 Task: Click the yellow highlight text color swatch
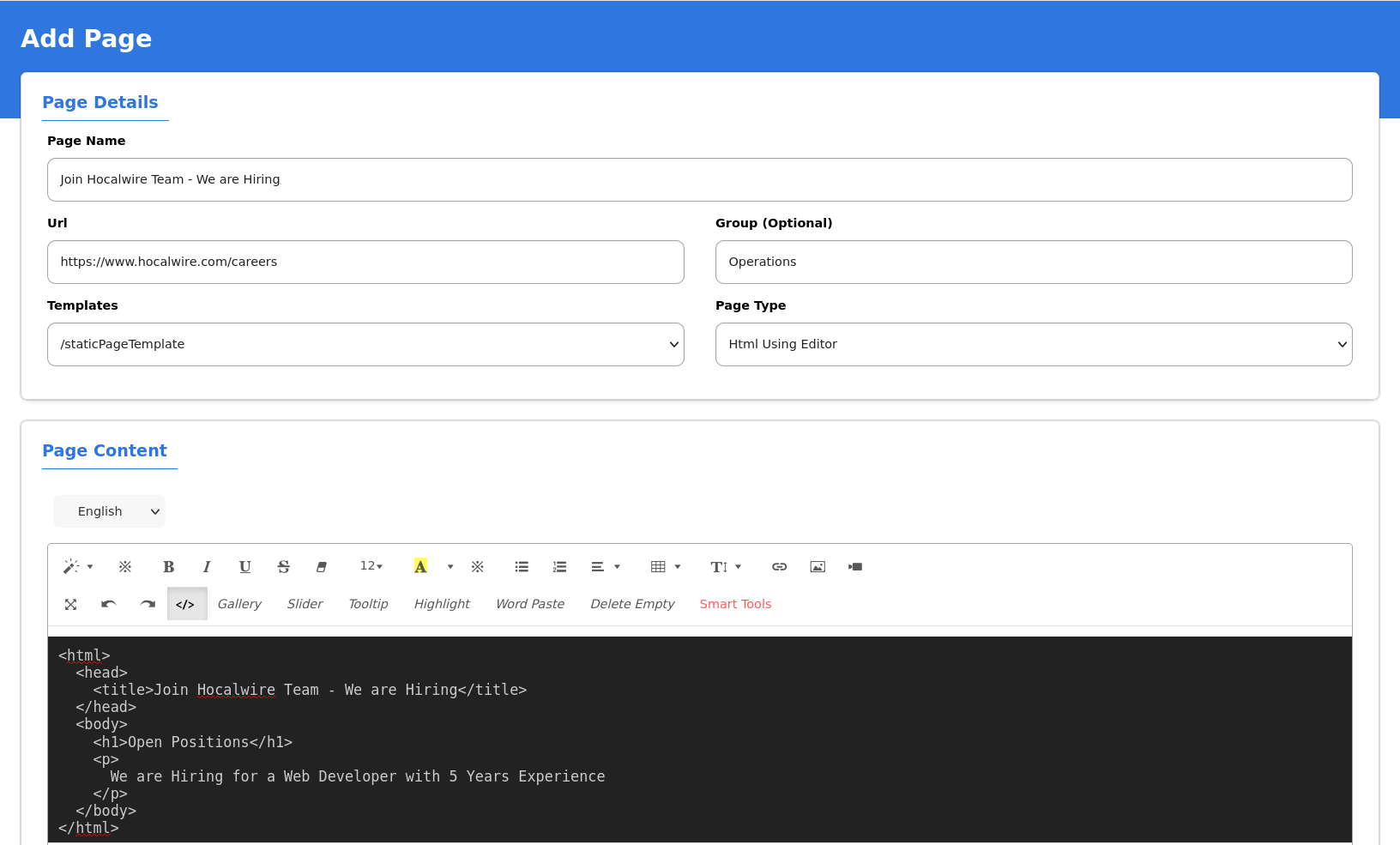click(420, 567)
